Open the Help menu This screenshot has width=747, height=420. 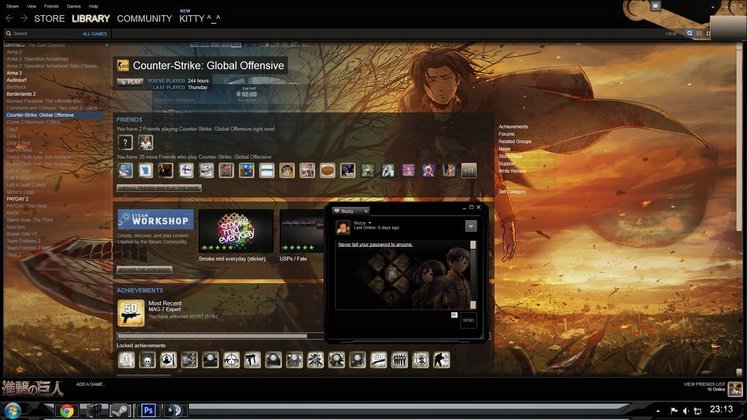pos(93,6)
